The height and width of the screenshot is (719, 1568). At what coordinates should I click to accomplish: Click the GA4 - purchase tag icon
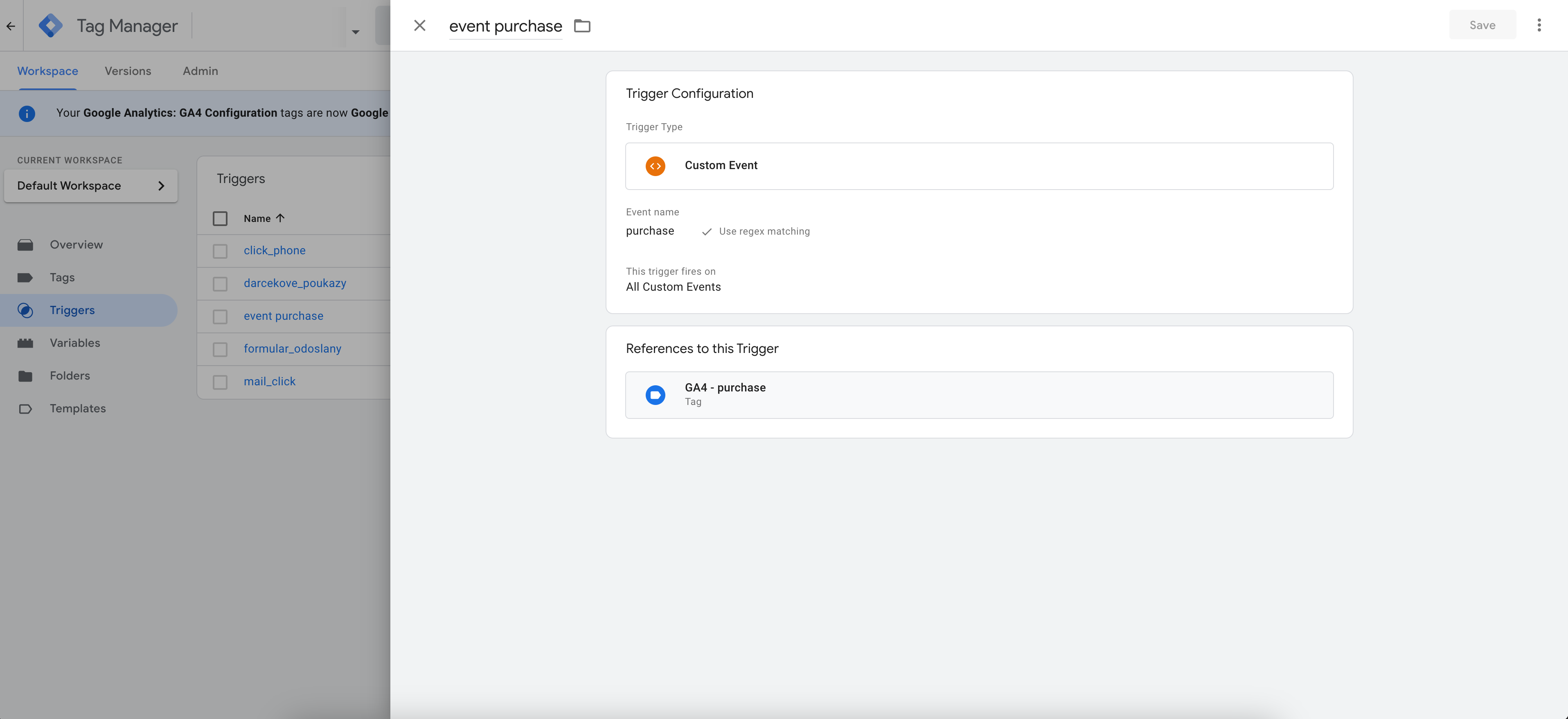click(x=655, y=395)
